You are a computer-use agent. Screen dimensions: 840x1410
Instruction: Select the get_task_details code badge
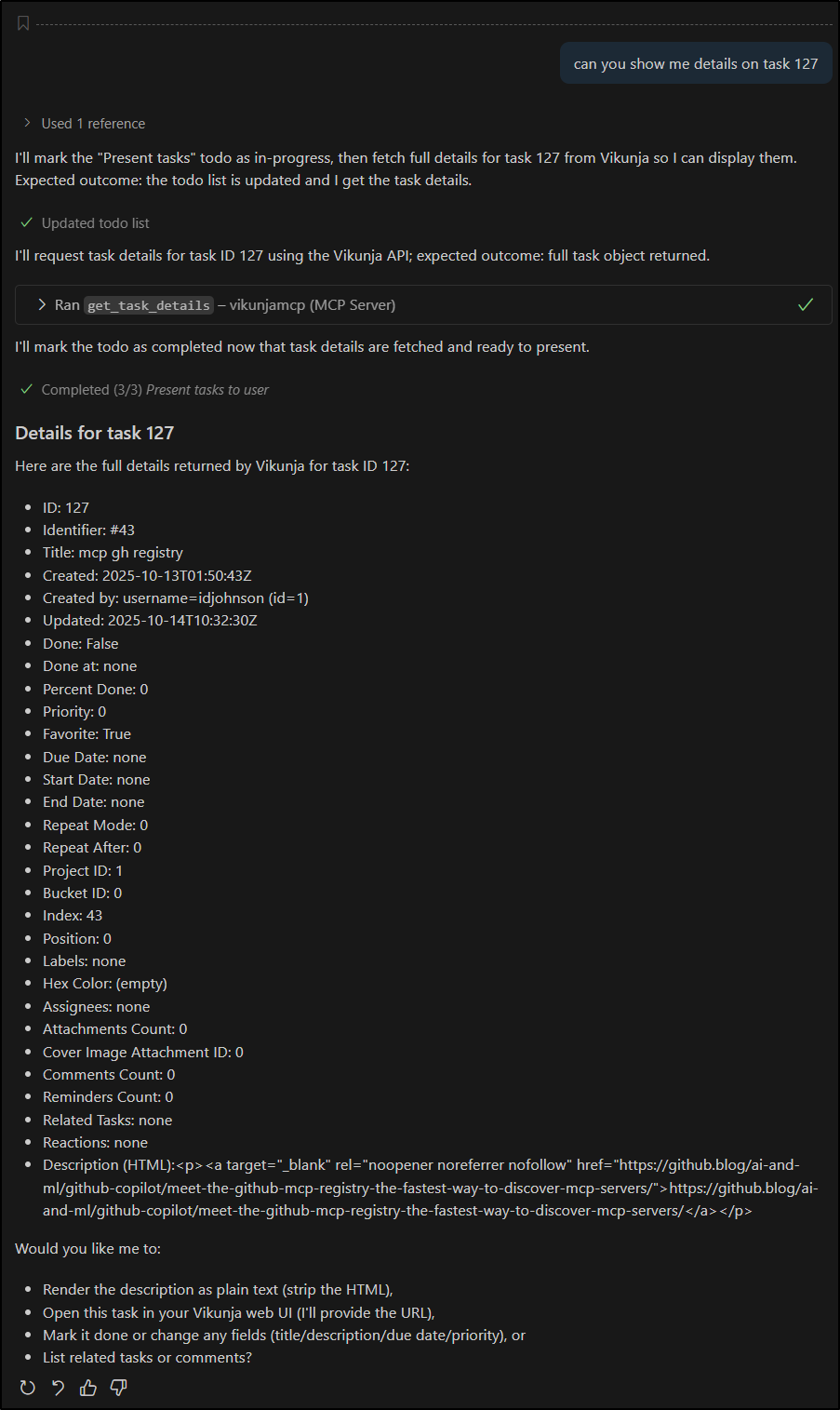(x=147, y=304)
